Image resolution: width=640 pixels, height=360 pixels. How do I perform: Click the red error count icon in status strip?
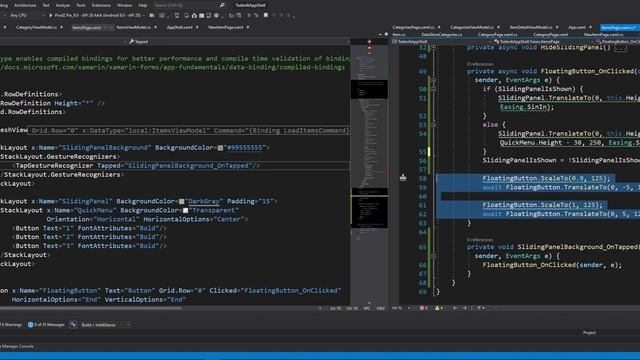tap(422, 308)
